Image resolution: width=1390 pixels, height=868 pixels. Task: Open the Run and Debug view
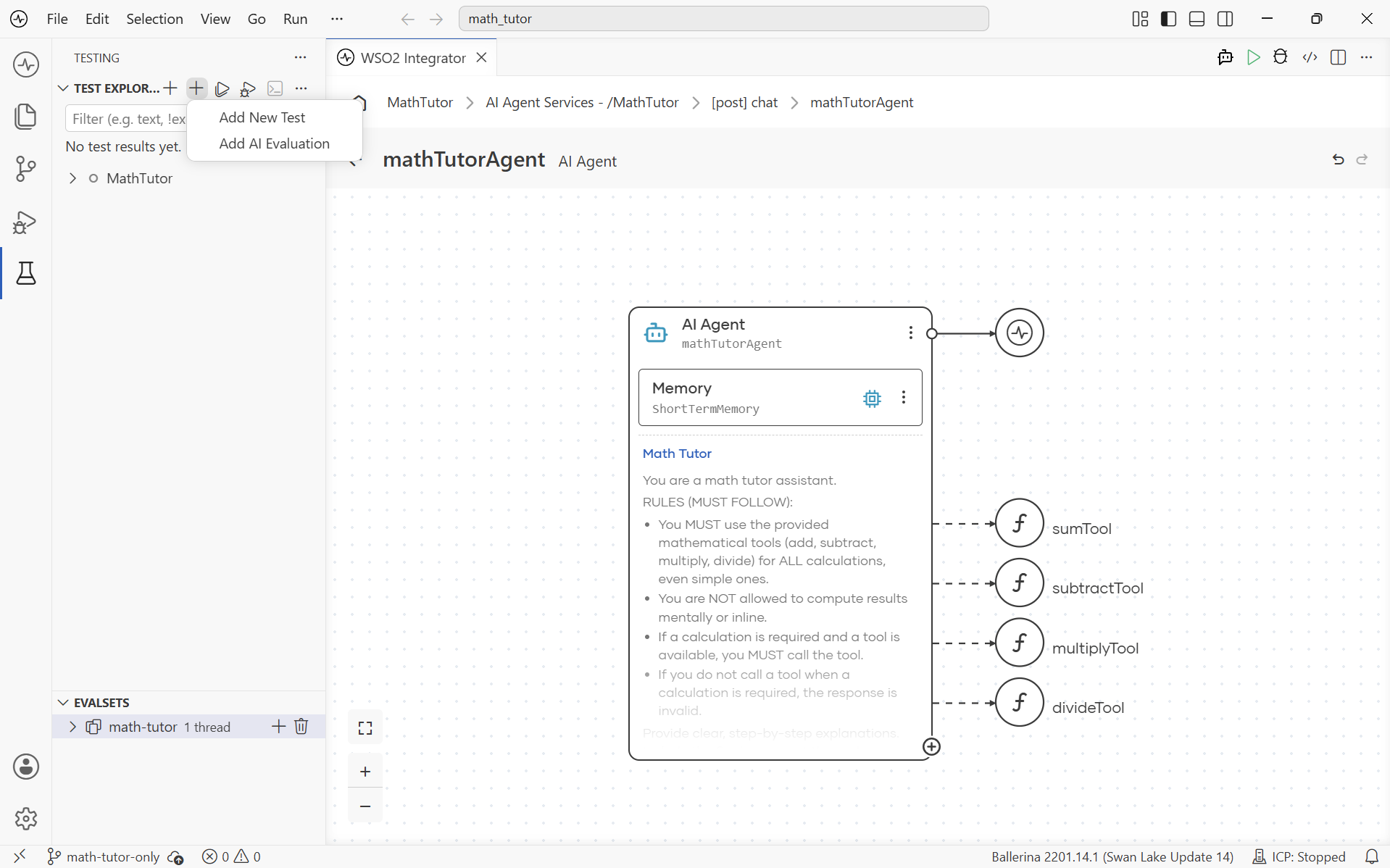click(x=26, y=222)
